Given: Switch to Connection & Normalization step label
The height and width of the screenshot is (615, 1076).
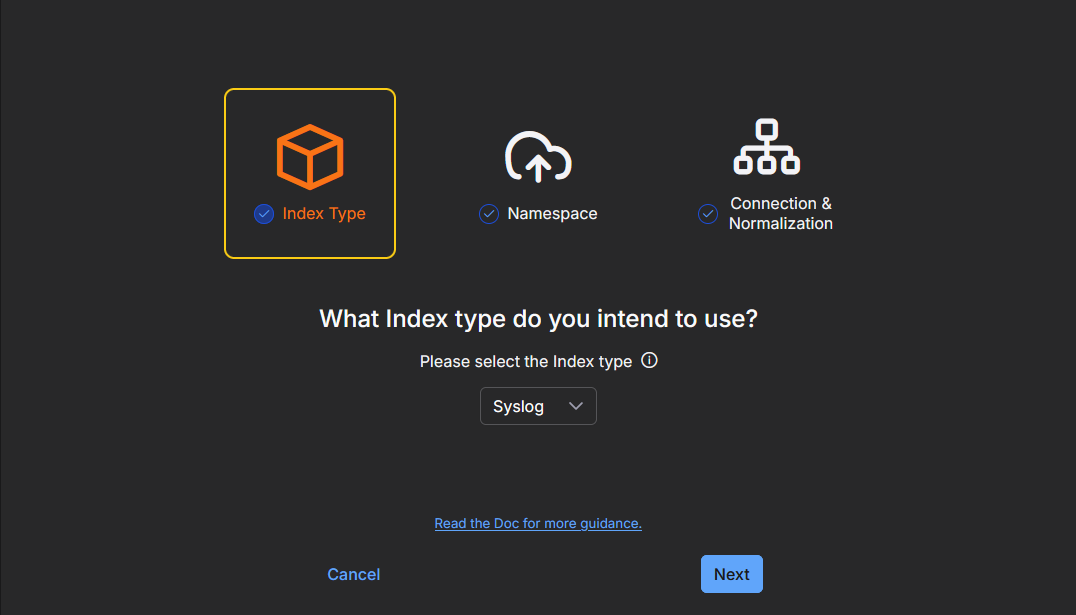Looking at the screenshot, I should [781, 214].
